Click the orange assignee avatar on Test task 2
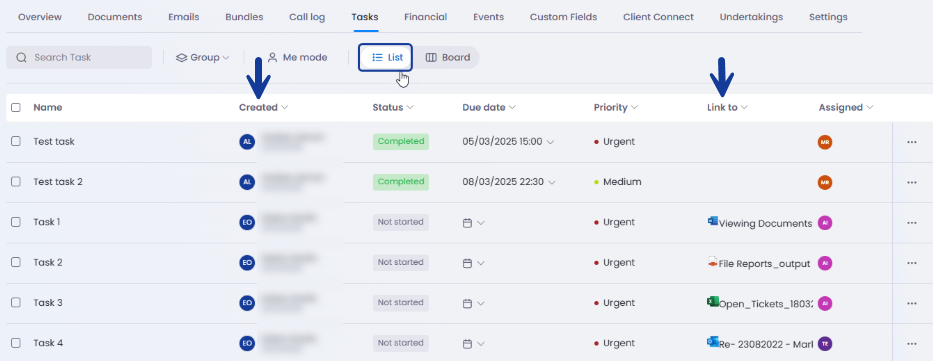The image size is (933, 361). [x=825, y=182]
